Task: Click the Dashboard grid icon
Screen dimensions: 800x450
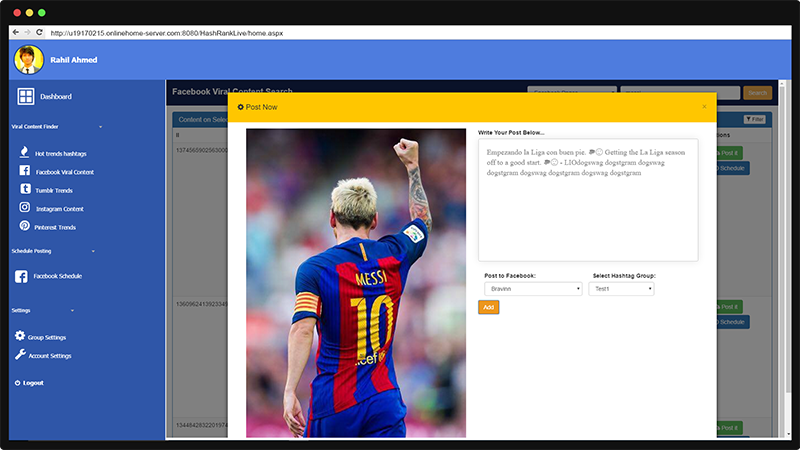Action: point(26,97)
